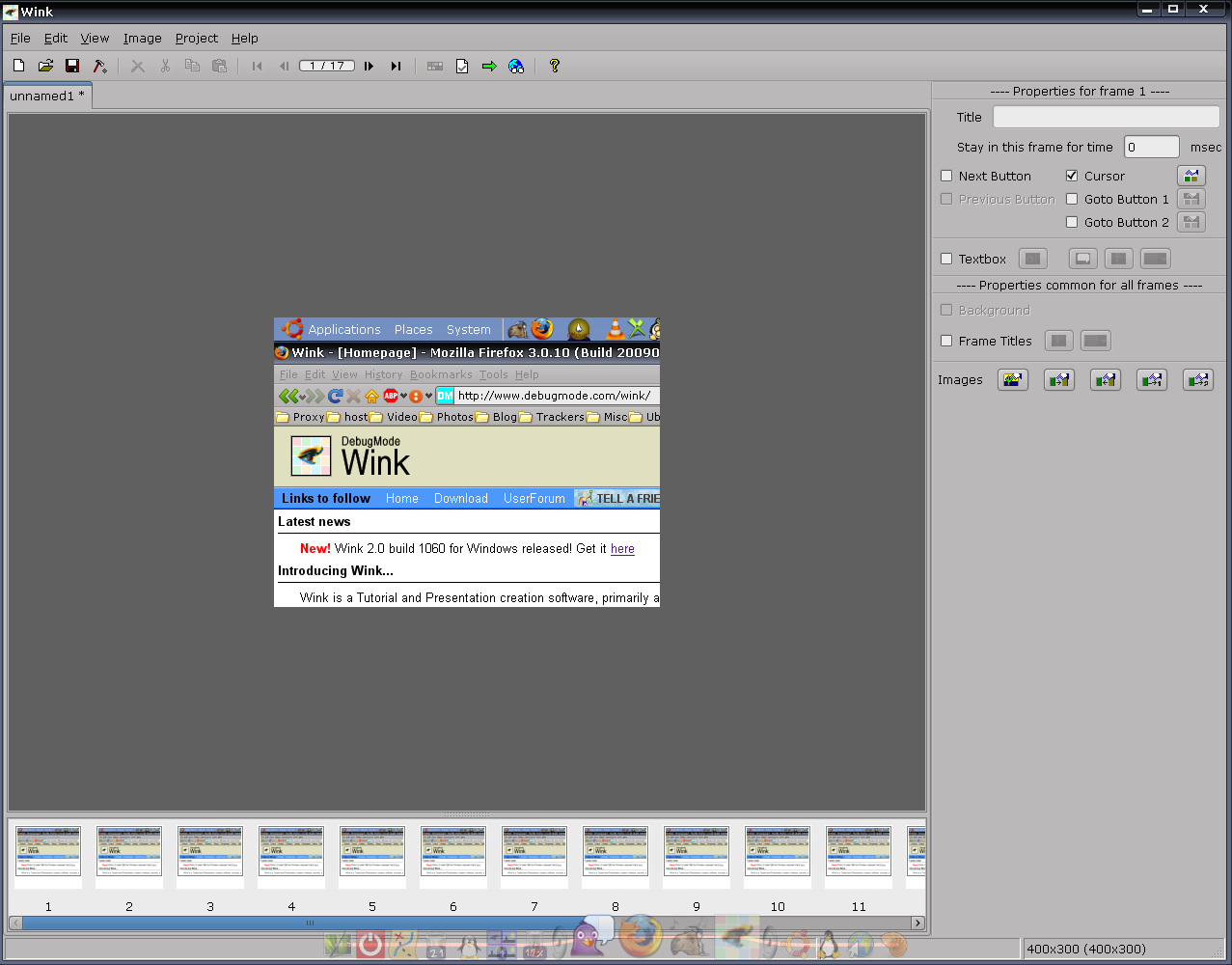Click the Images goto button numbered 1
Viewport: 1232px width, 965px height.
tap(1152, 380)
